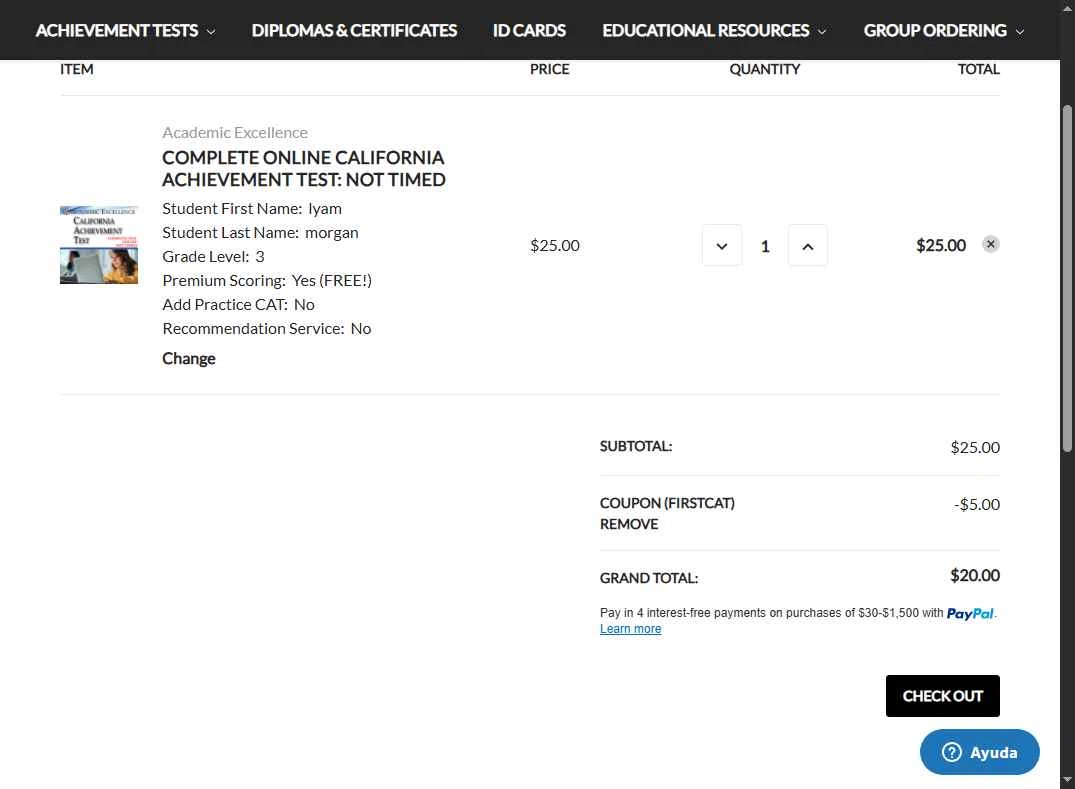This screenshot has width=1075, height=789.
Task: Click the Add Practice CAT: No line
Action: 238,304
